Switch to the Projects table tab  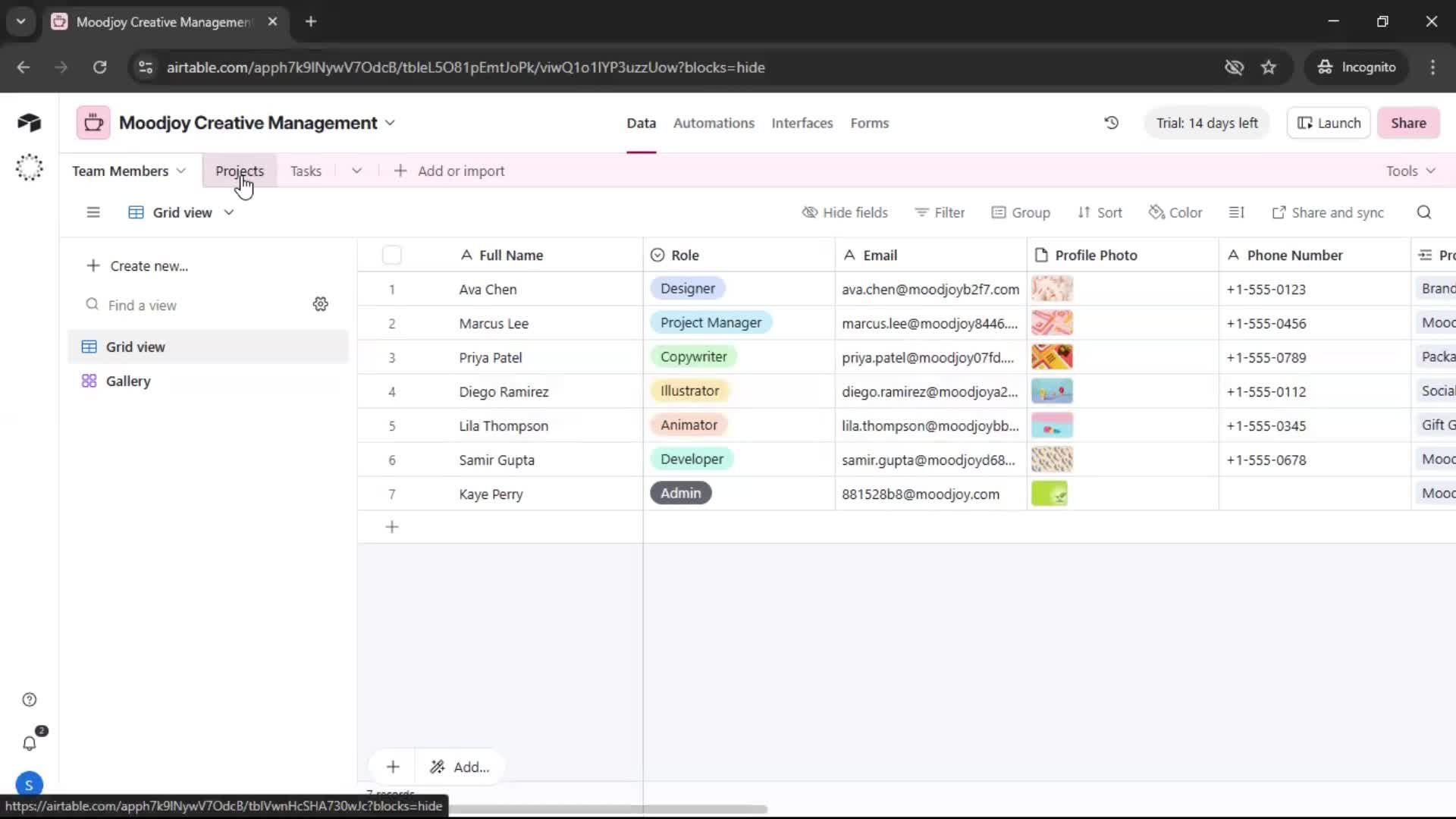tap(240, 171)
